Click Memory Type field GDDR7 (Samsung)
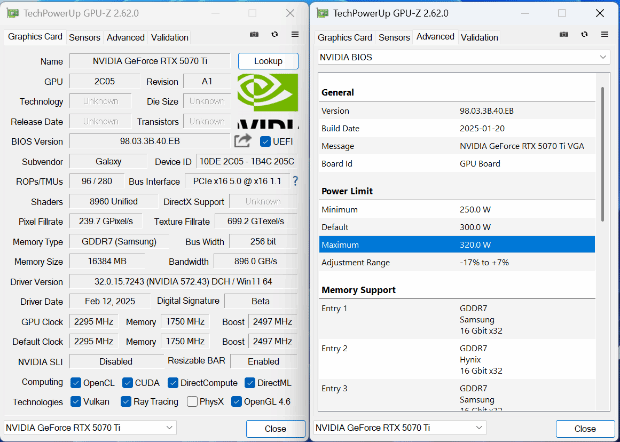This screenshot has height=442, width=620. click(x=119, y=242)
